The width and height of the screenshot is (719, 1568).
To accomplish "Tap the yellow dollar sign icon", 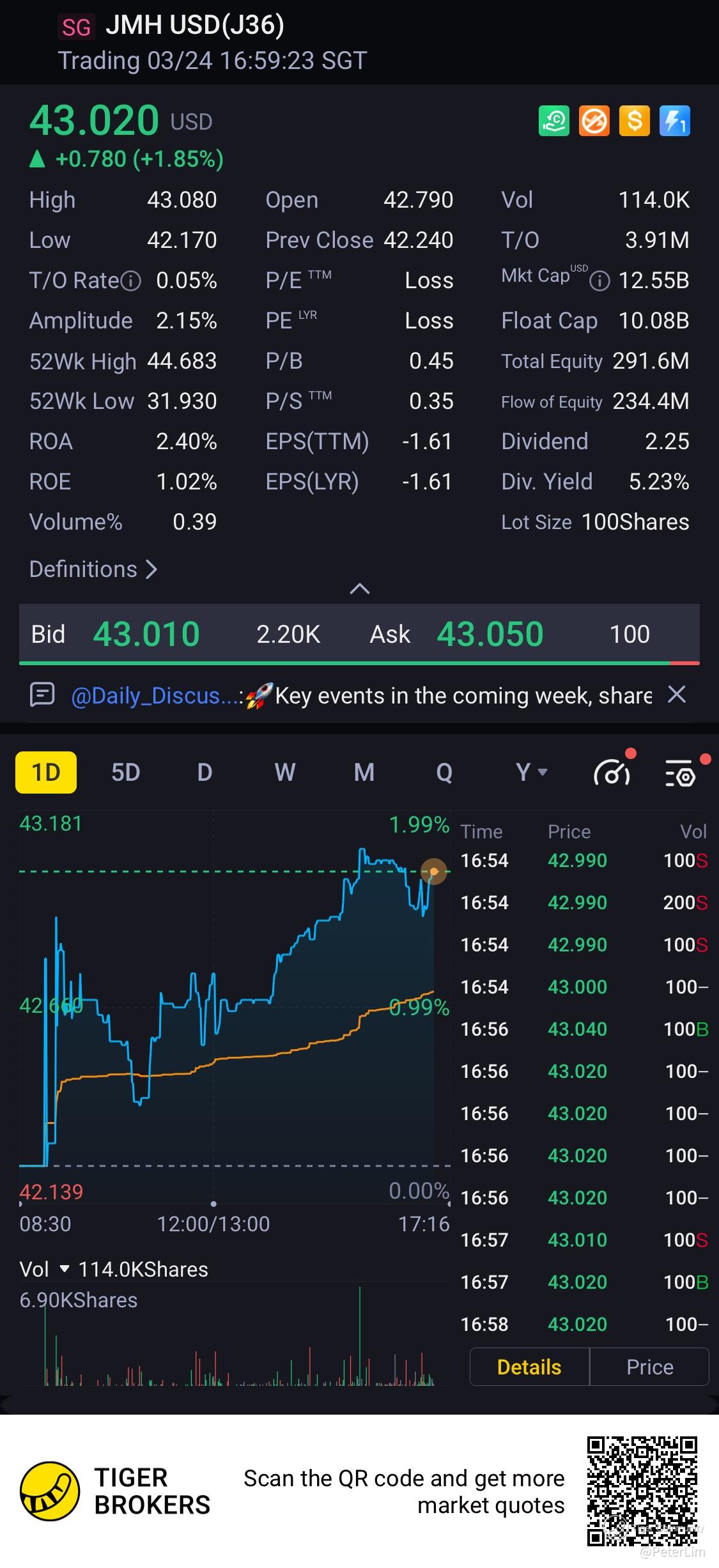I will coord(634,121).
